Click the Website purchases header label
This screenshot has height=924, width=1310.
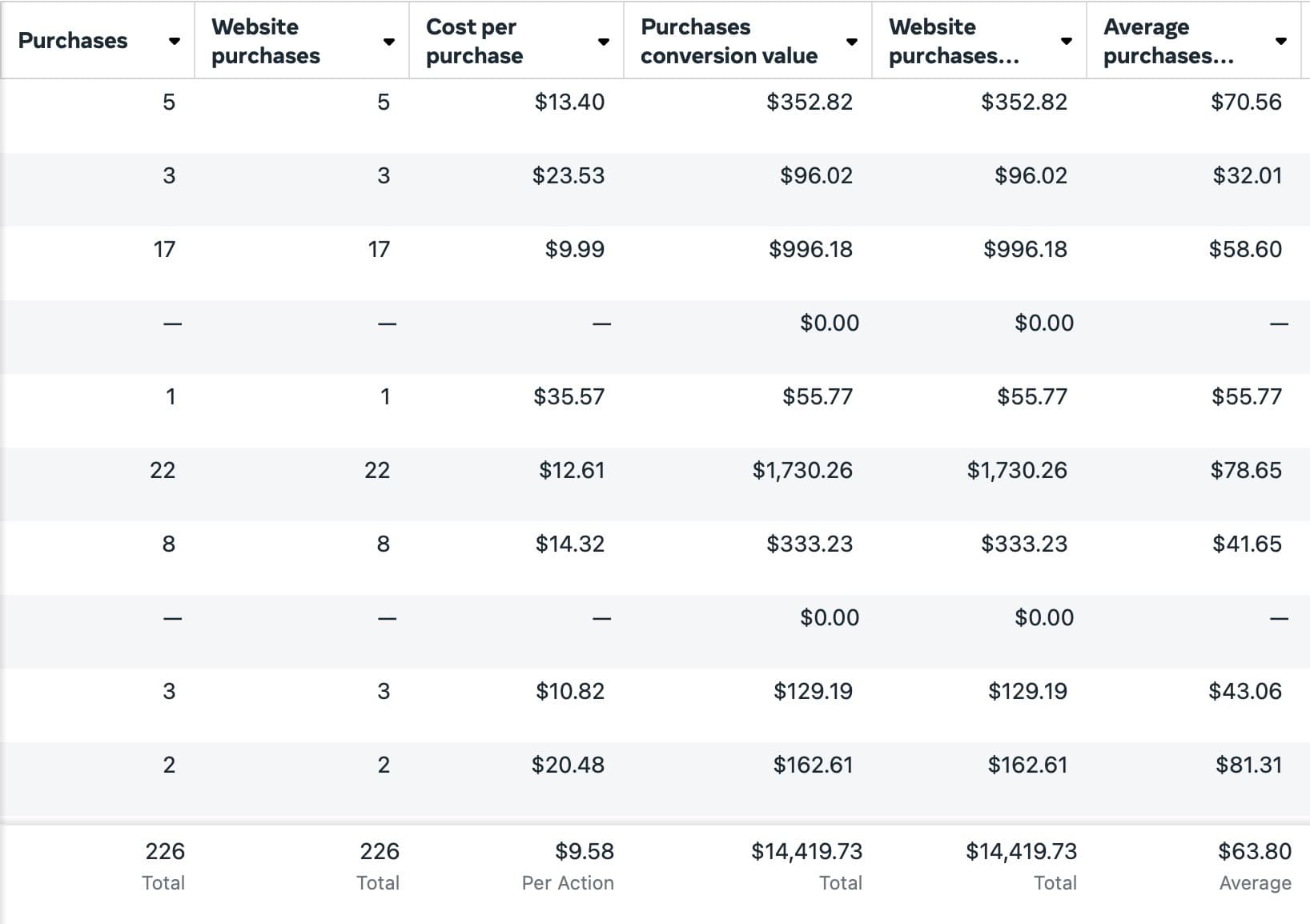click(265, 41)
